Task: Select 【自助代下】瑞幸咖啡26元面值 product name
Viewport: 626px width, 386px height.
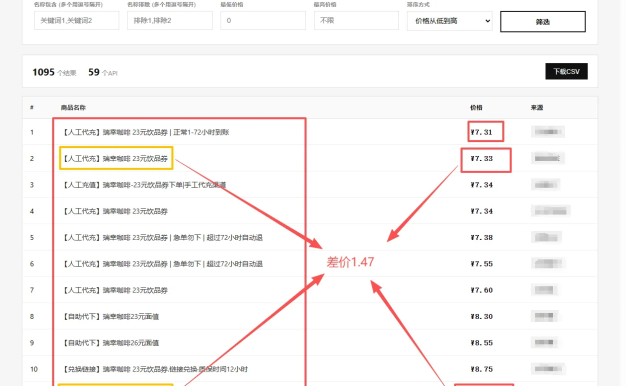Action: (x=111, y=343)
